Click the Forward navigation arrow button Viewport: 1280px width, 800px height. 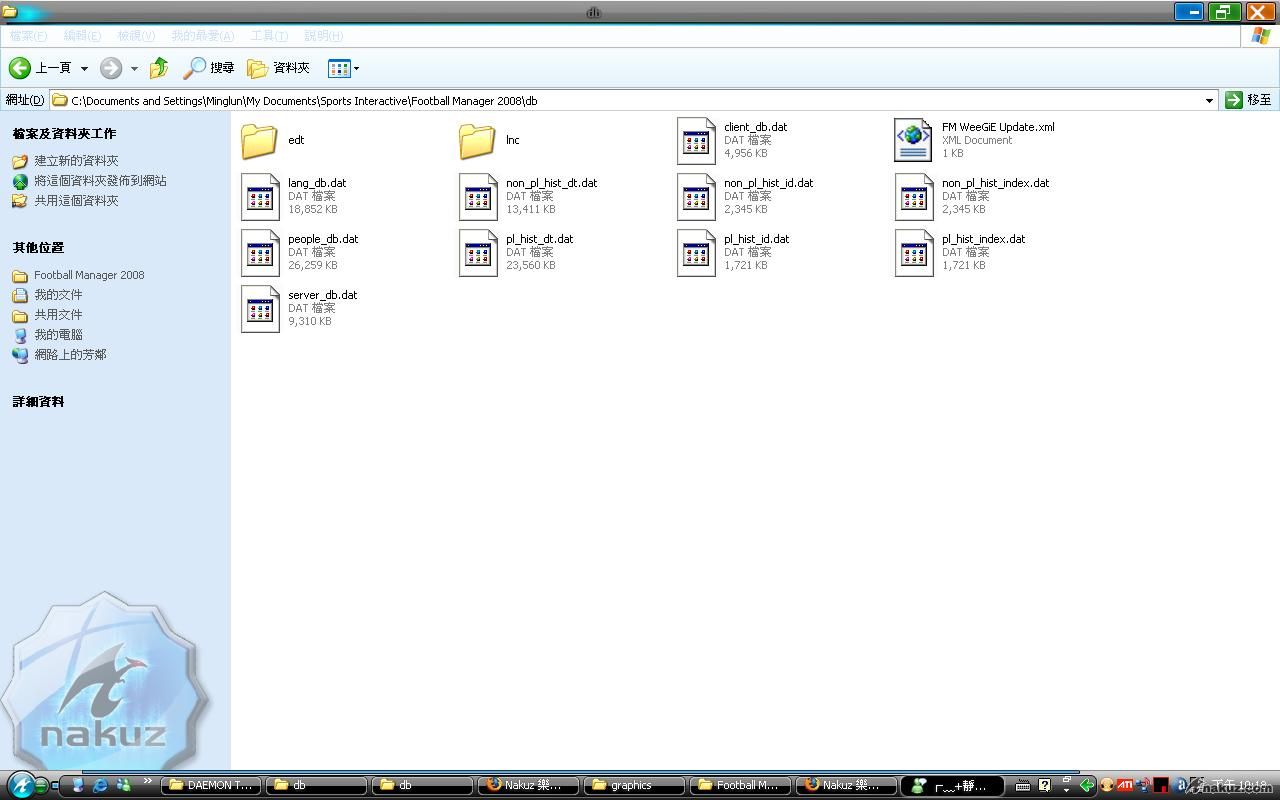pos(111,68)
